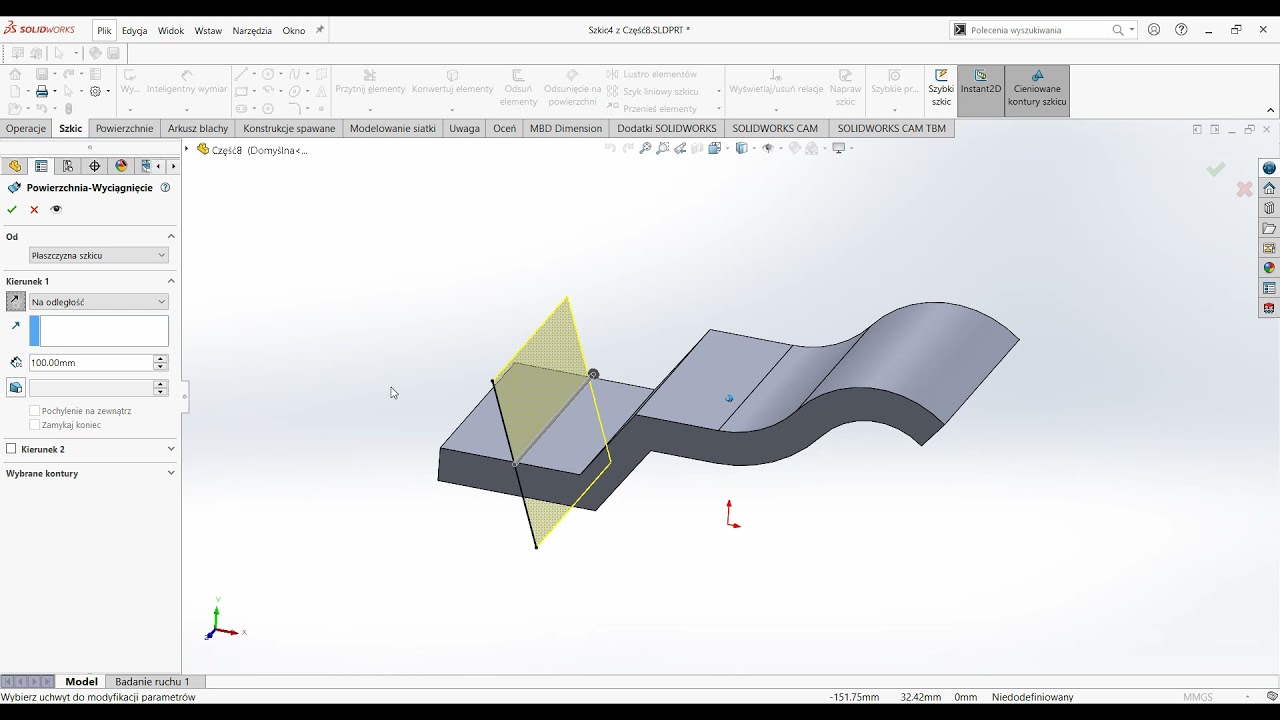Switch to the Operacje tab

tap(26, 128)
